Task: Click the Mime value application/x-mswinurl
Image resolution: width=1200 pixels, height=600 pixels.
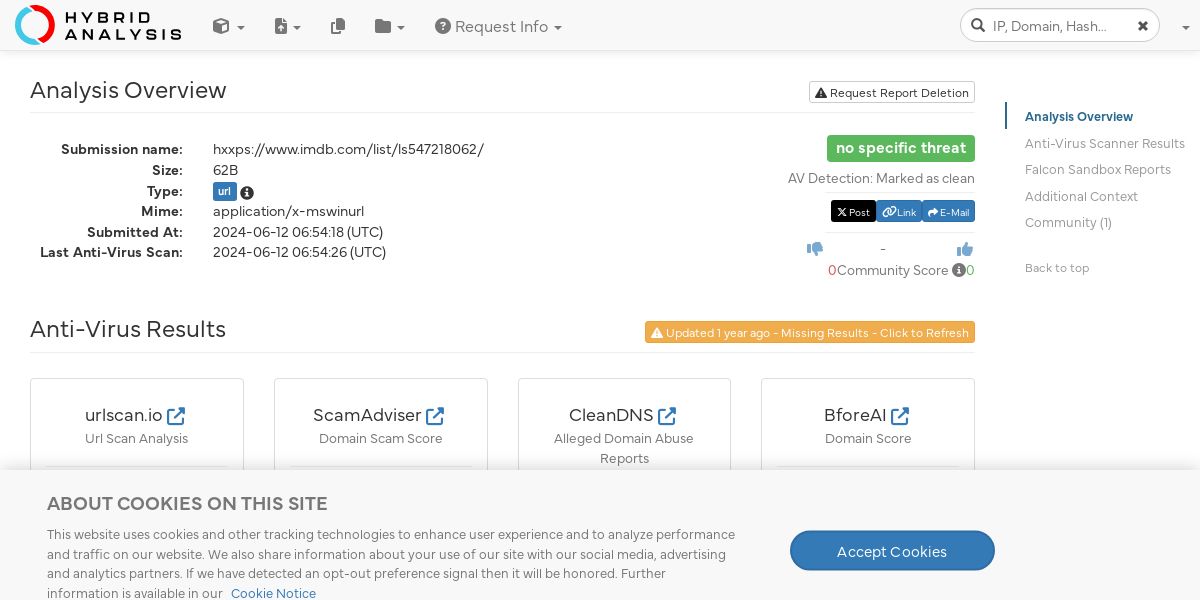Action: (x=288, y=211)
